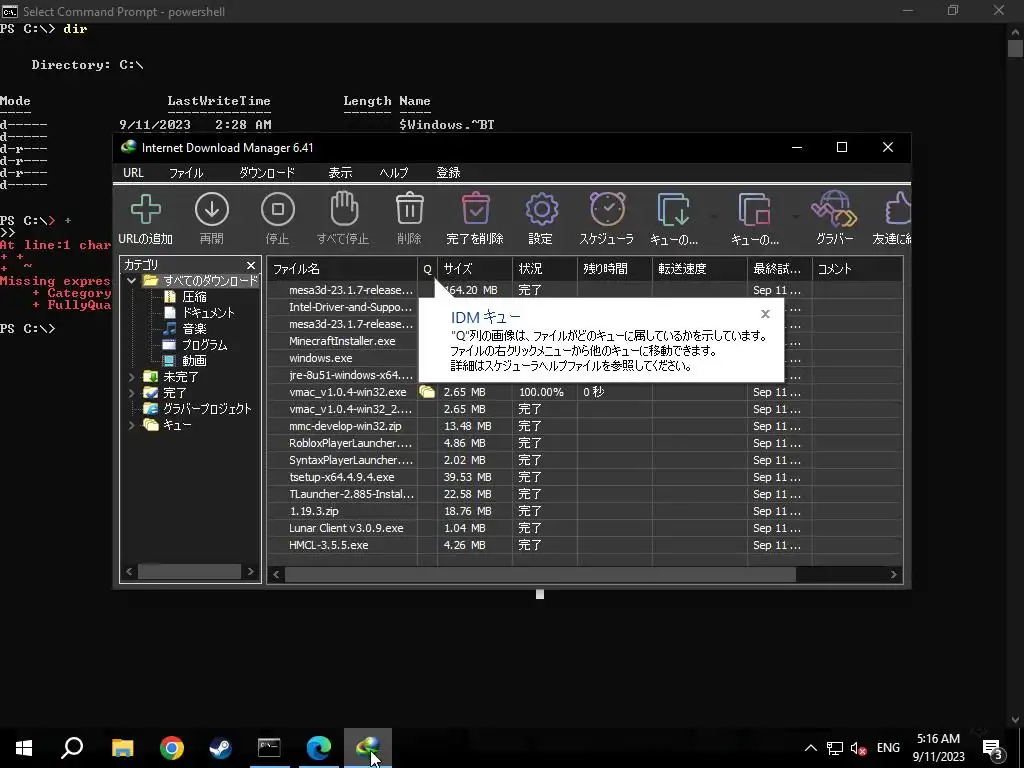Expand the 完了 (Finished) tree node
Viewport: 1024px width, 768px height.
coord(131,393)
